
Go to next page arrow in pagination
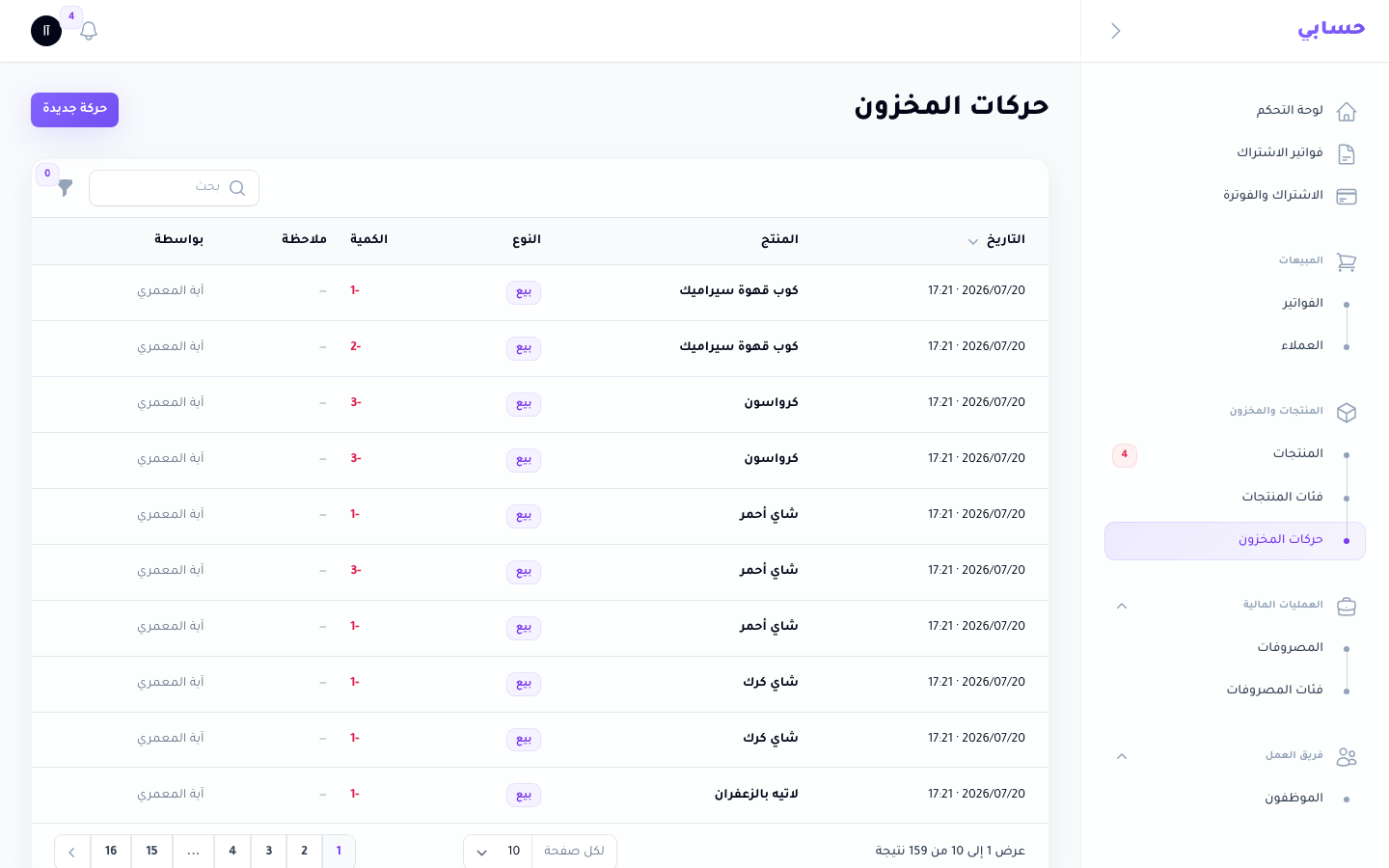point(72,852)
